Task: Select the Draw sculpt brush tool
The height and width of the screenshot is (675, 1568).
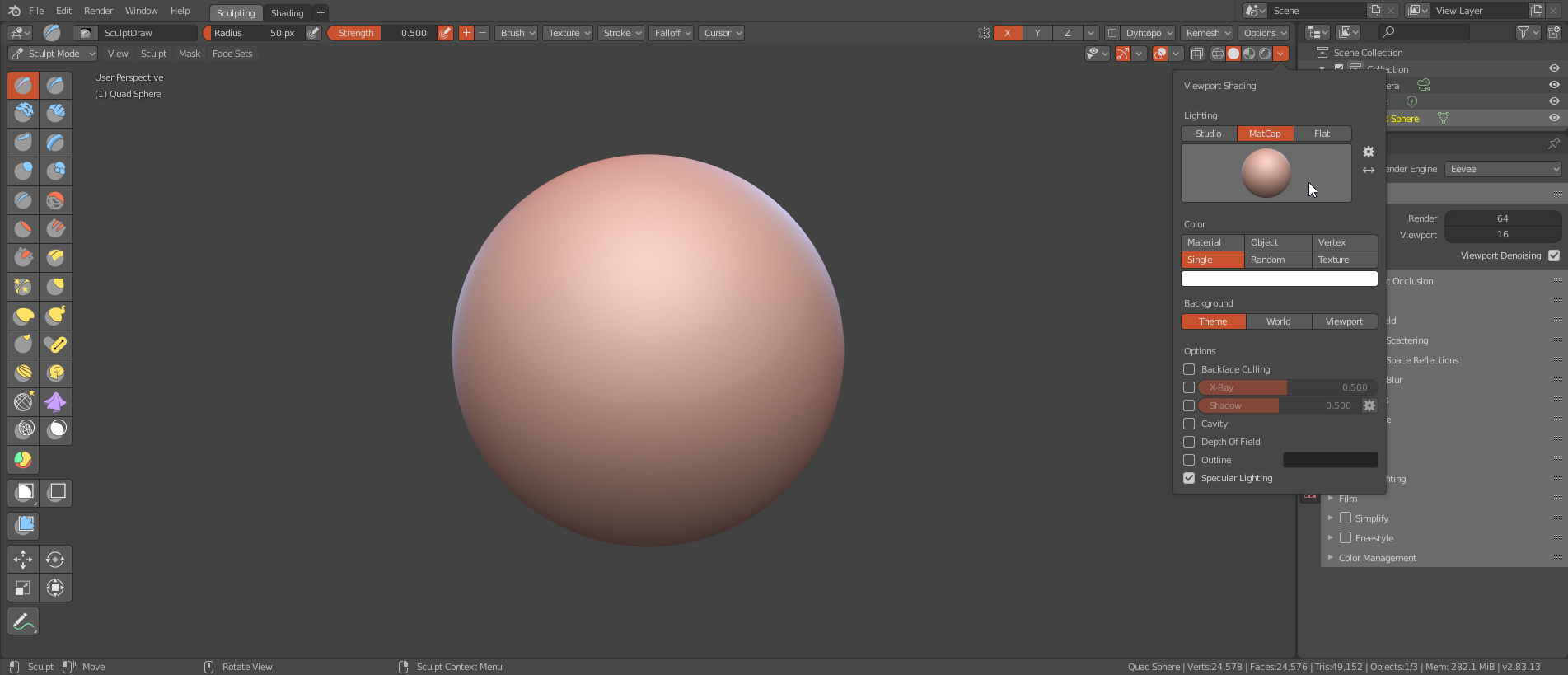Action: pyautogui.click(x=23, y=85)
